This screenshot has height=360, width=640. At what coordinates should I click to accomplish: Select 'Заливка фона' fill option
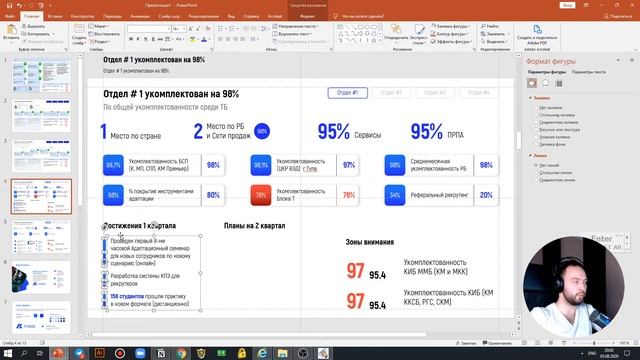(550, 144)
